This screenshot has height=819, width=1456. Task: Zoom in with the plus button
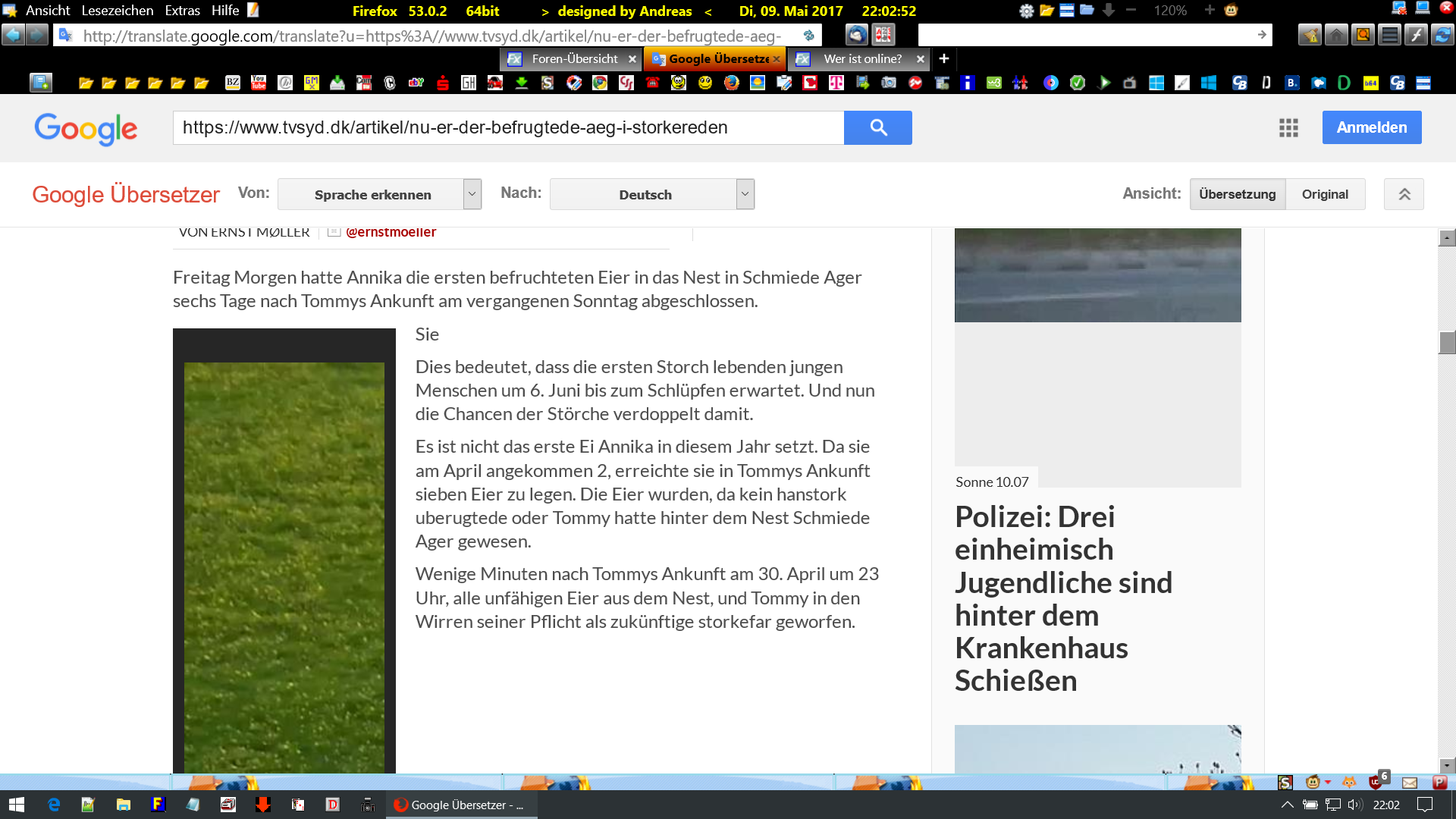[1210, 11]
